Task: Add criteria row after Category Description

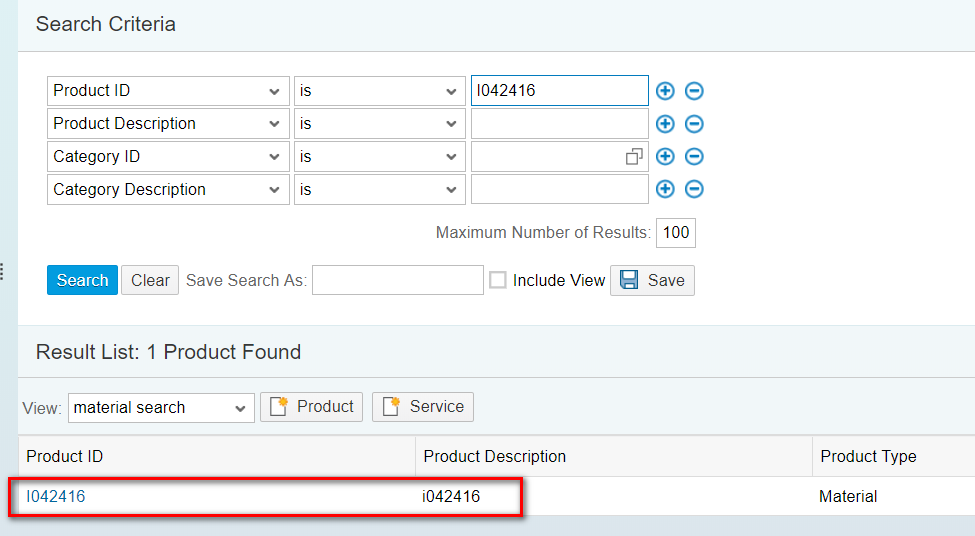Action: 665,189
